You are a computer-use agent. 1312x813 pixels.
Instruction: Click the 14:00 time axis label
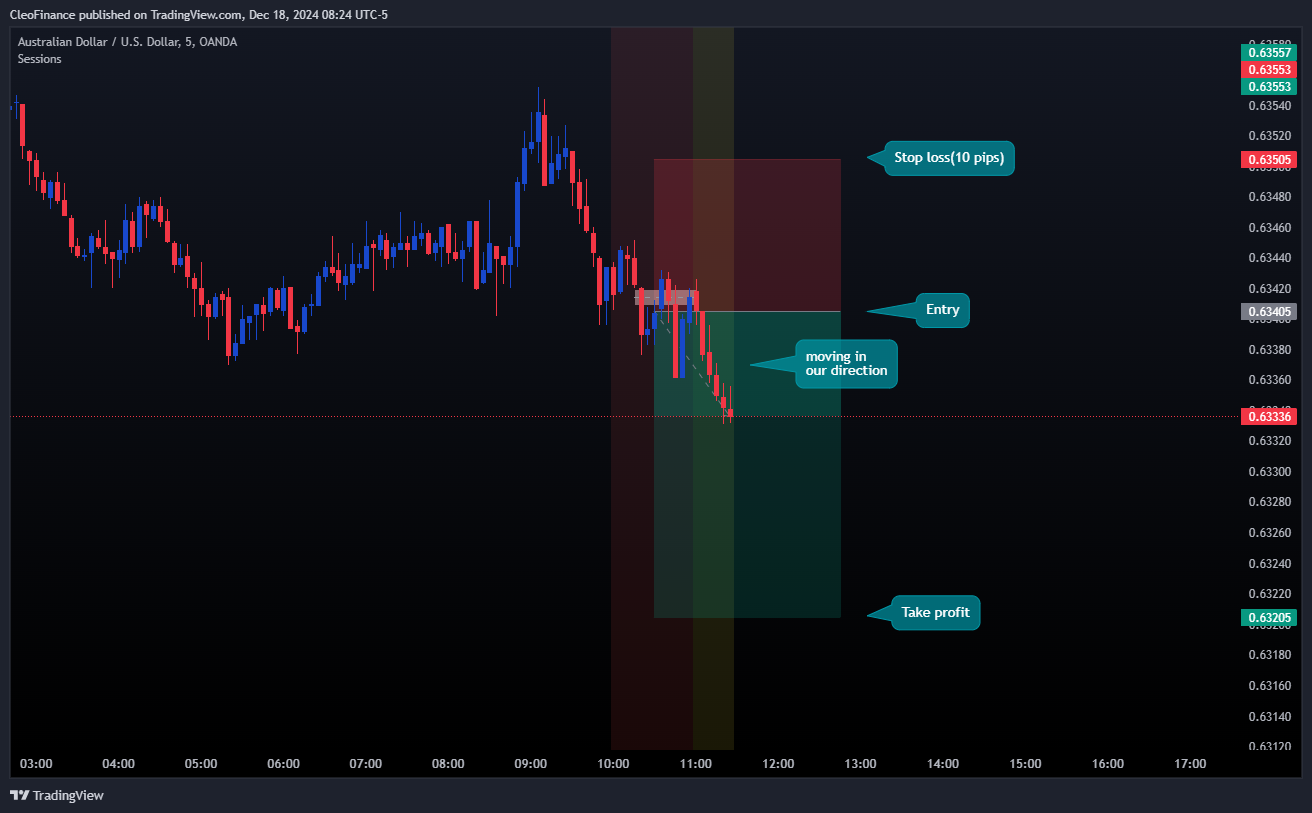[943, 764]
